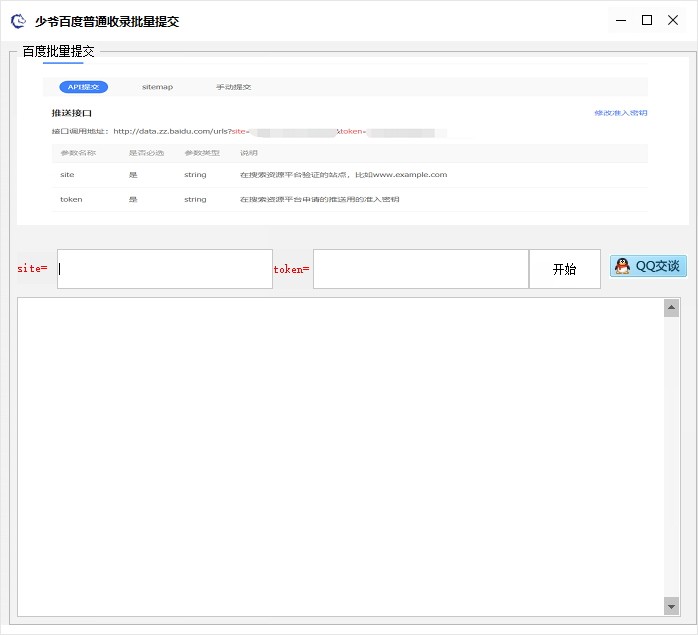Click the 参数类型 column header

click(x=202, y=153)
